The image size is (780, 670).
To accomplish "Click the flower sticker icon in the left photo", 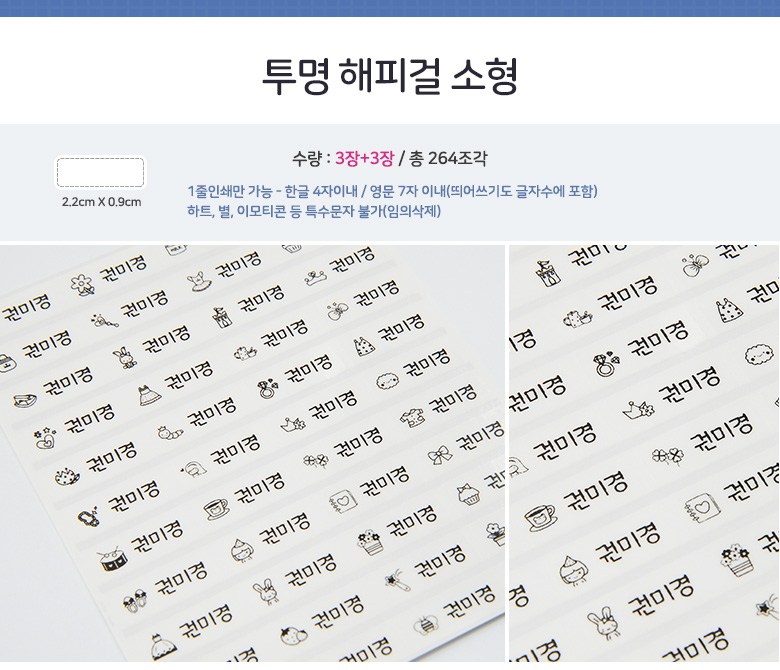I will click(82, 285).
